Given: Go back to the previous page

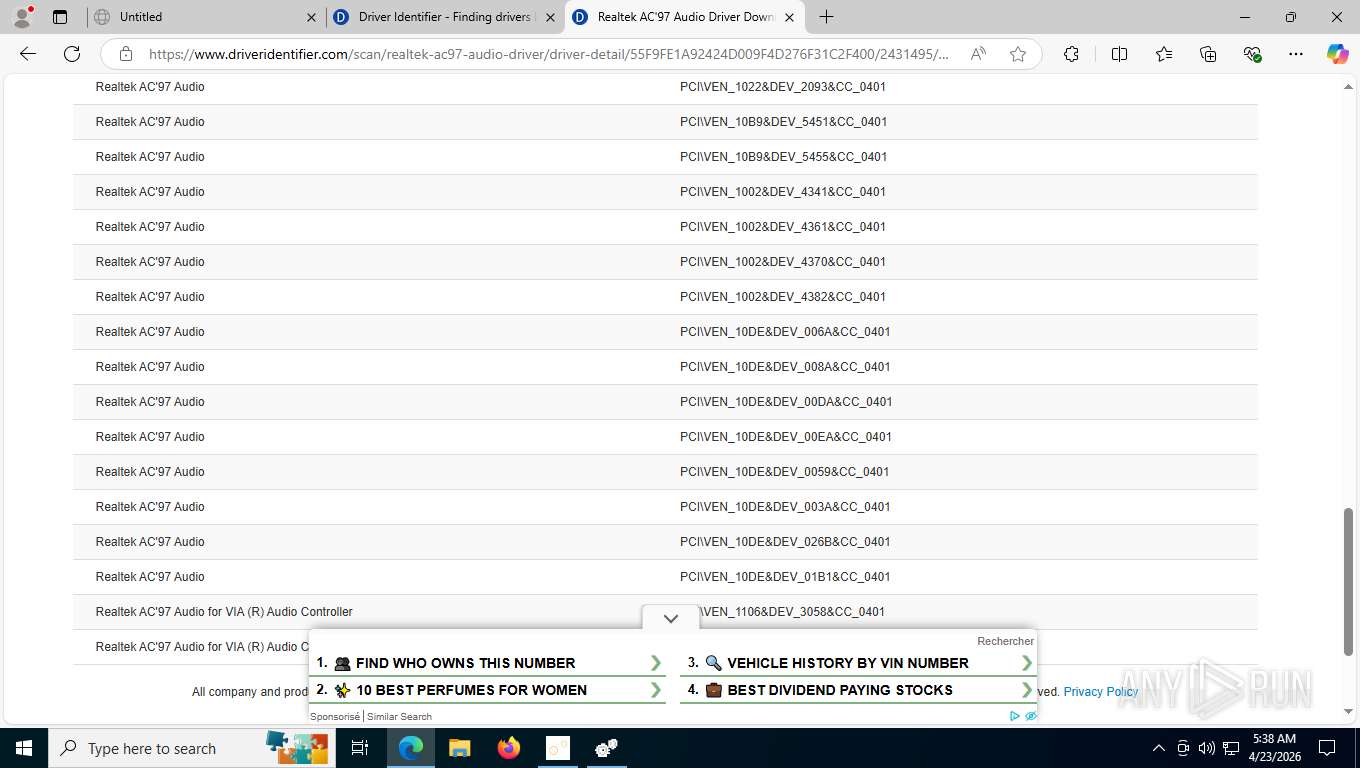Looking at the screenshot, I should click(28, 54).
